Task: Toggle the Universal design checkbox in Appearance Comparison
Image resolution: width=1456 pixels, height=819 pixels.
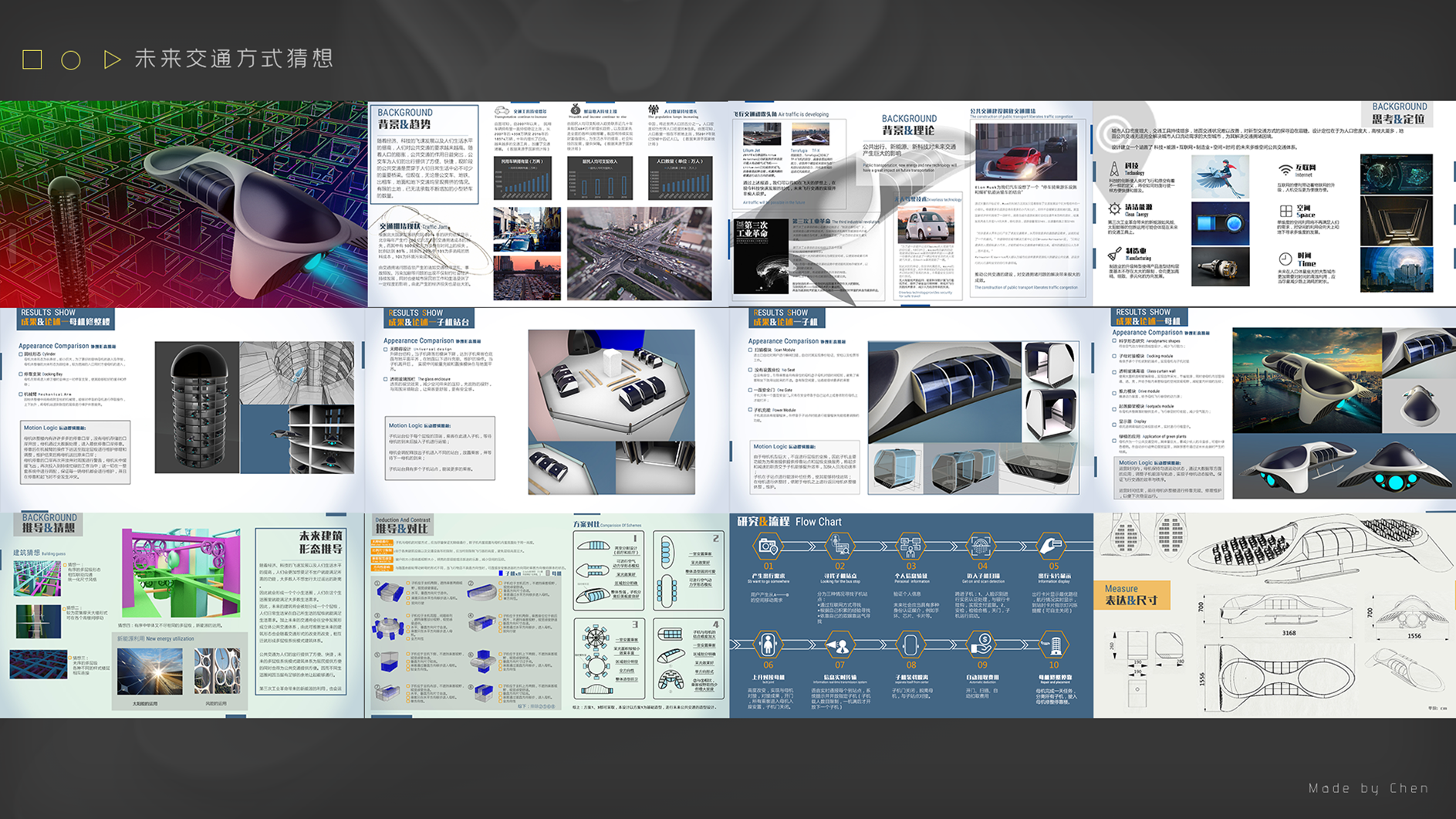Action: (384, 349)
